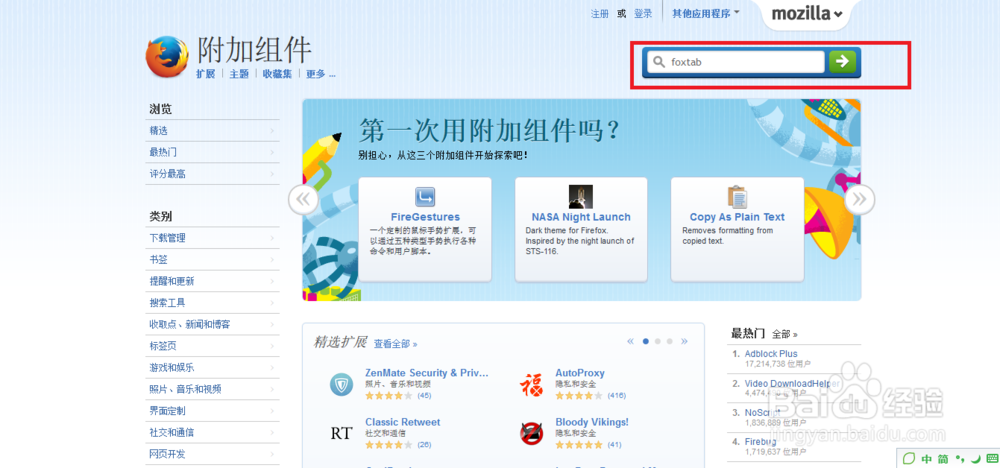1000x468 pixels.
Task: Open the 扩展 menu item
Action: pyautogui.click(x=206, y=74)
